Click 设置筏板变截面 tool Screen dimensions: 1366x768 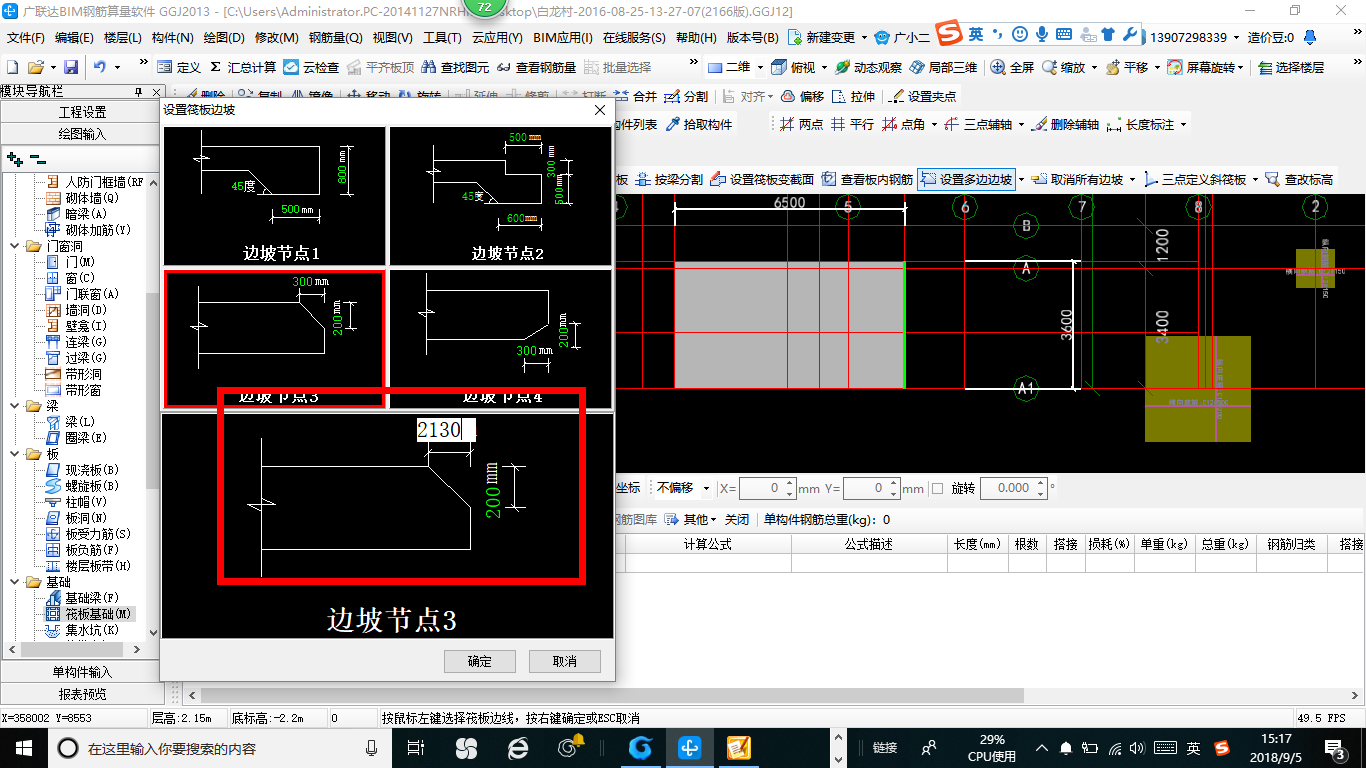click(x=762, y=180)
